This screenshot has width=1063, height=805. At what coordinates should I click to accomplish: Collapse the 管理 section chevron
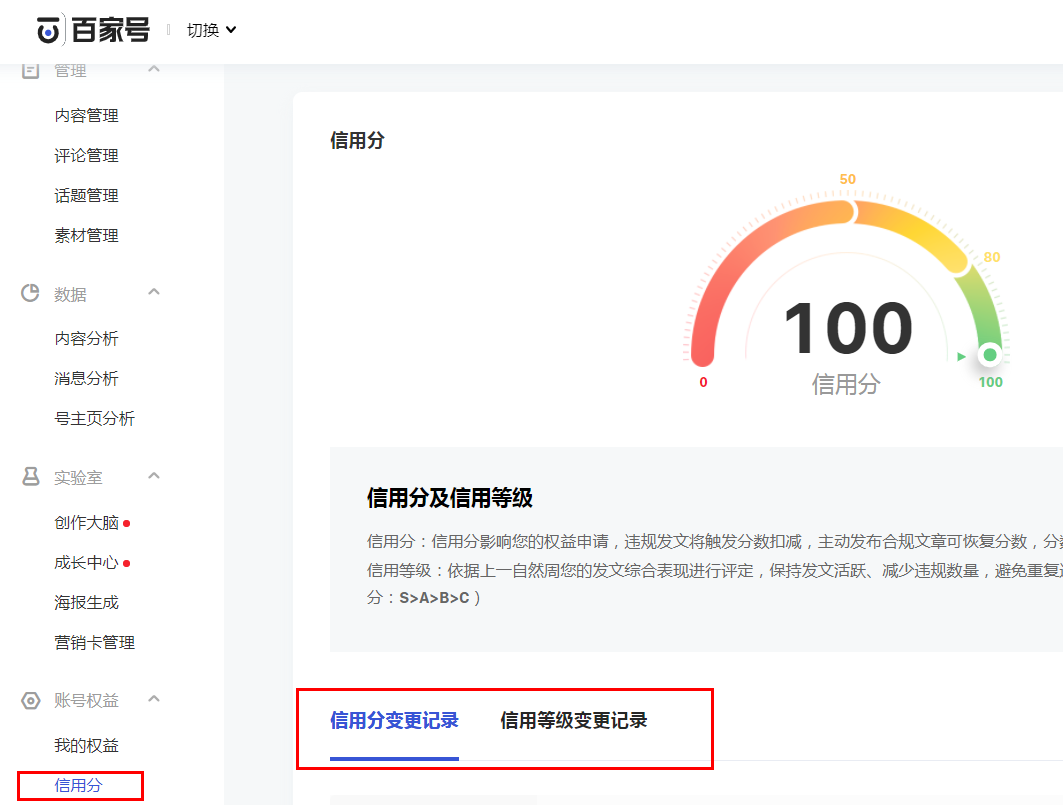tap(154, 69)
